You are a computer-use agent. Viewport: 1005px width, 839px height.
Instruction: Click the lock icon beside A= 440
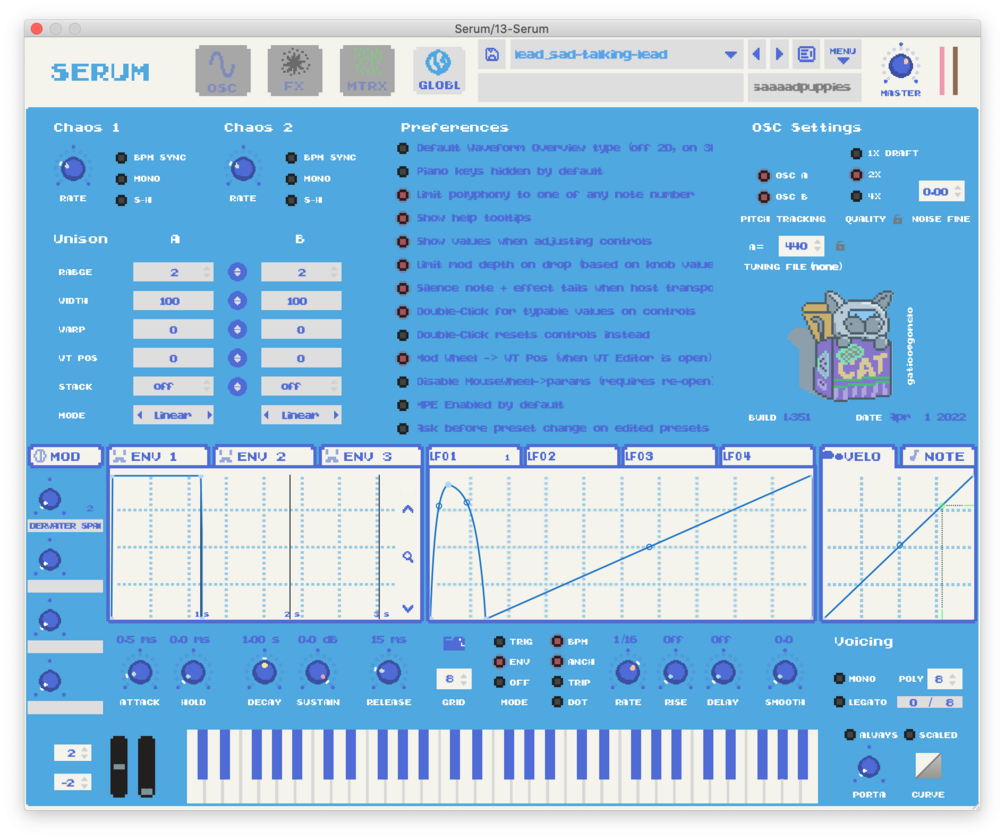(840, 245)
